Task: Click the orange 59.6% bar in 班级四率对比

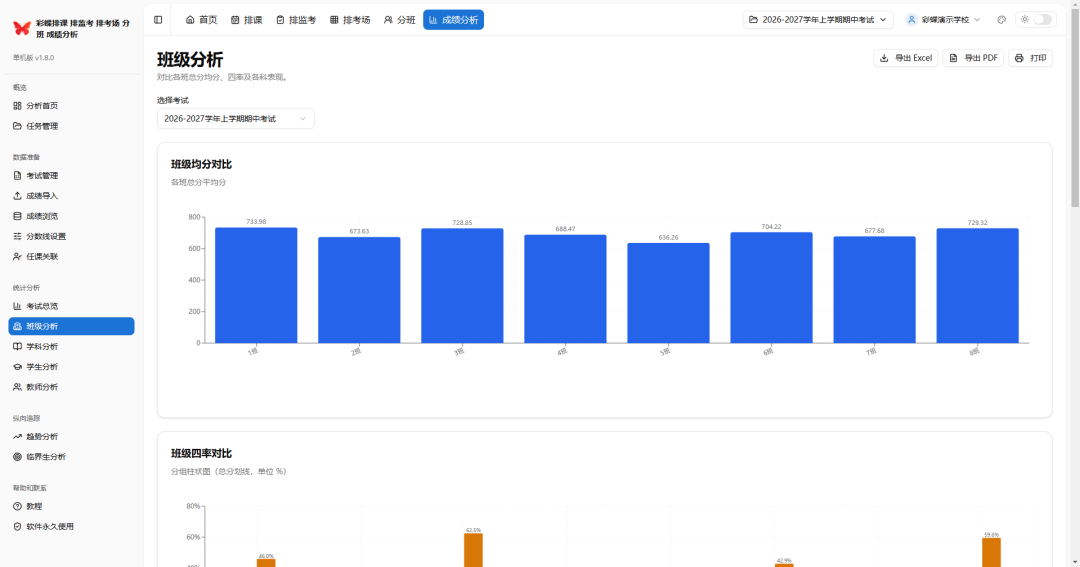Action: (x=991, y=553)
